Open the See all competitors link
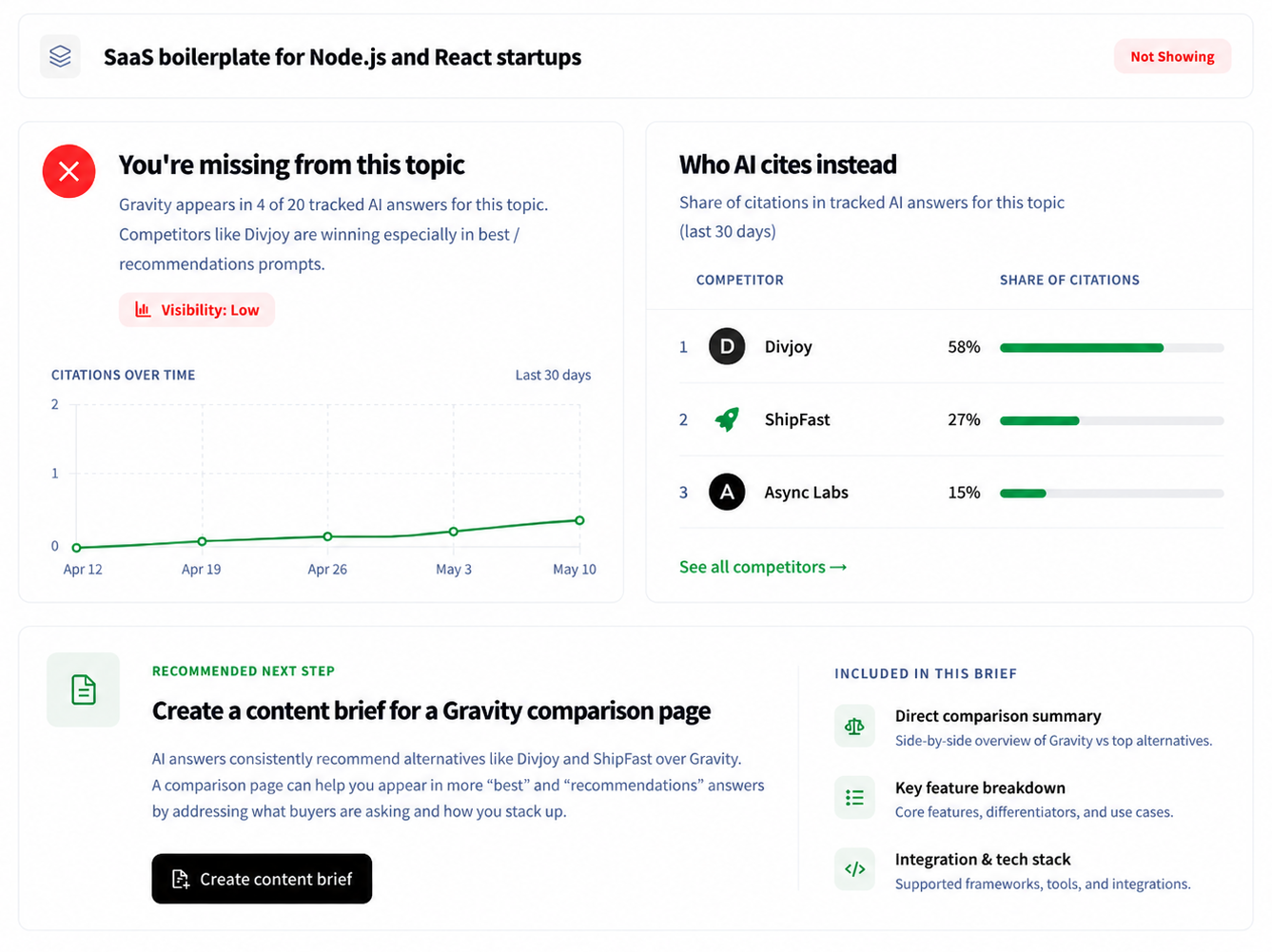The image size is (1272, 952). click(x=763, y=567)
